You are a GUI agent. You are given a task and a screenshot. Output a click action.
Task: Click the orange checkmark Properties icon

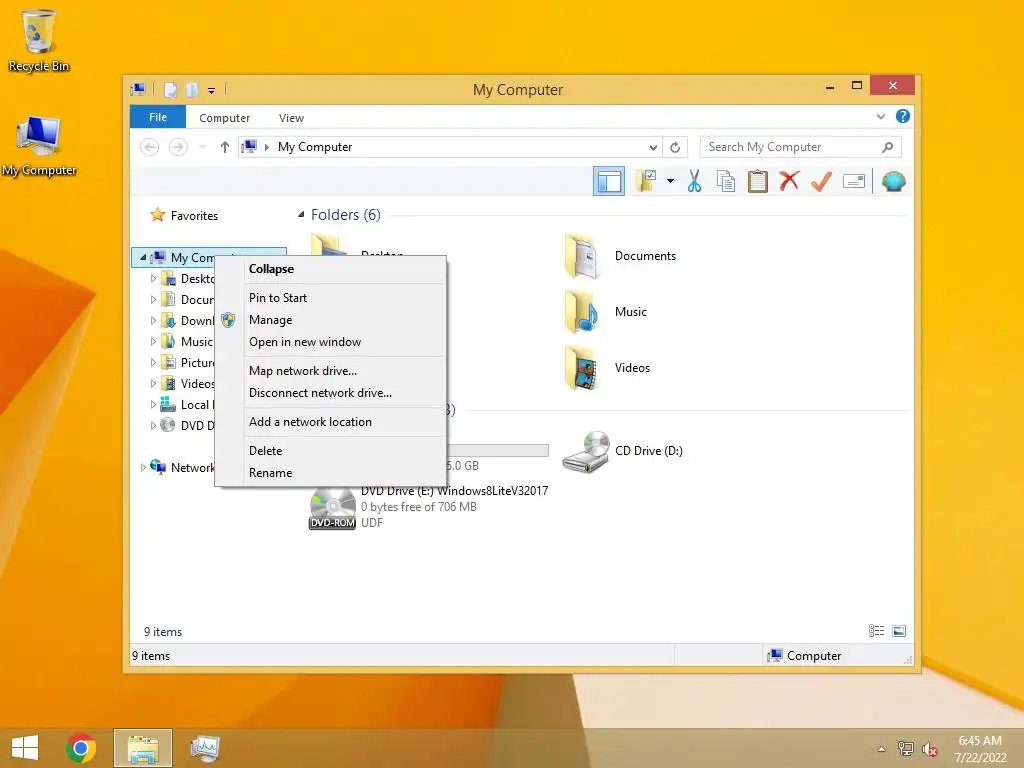pyautogui.click(x=821, y=181)
